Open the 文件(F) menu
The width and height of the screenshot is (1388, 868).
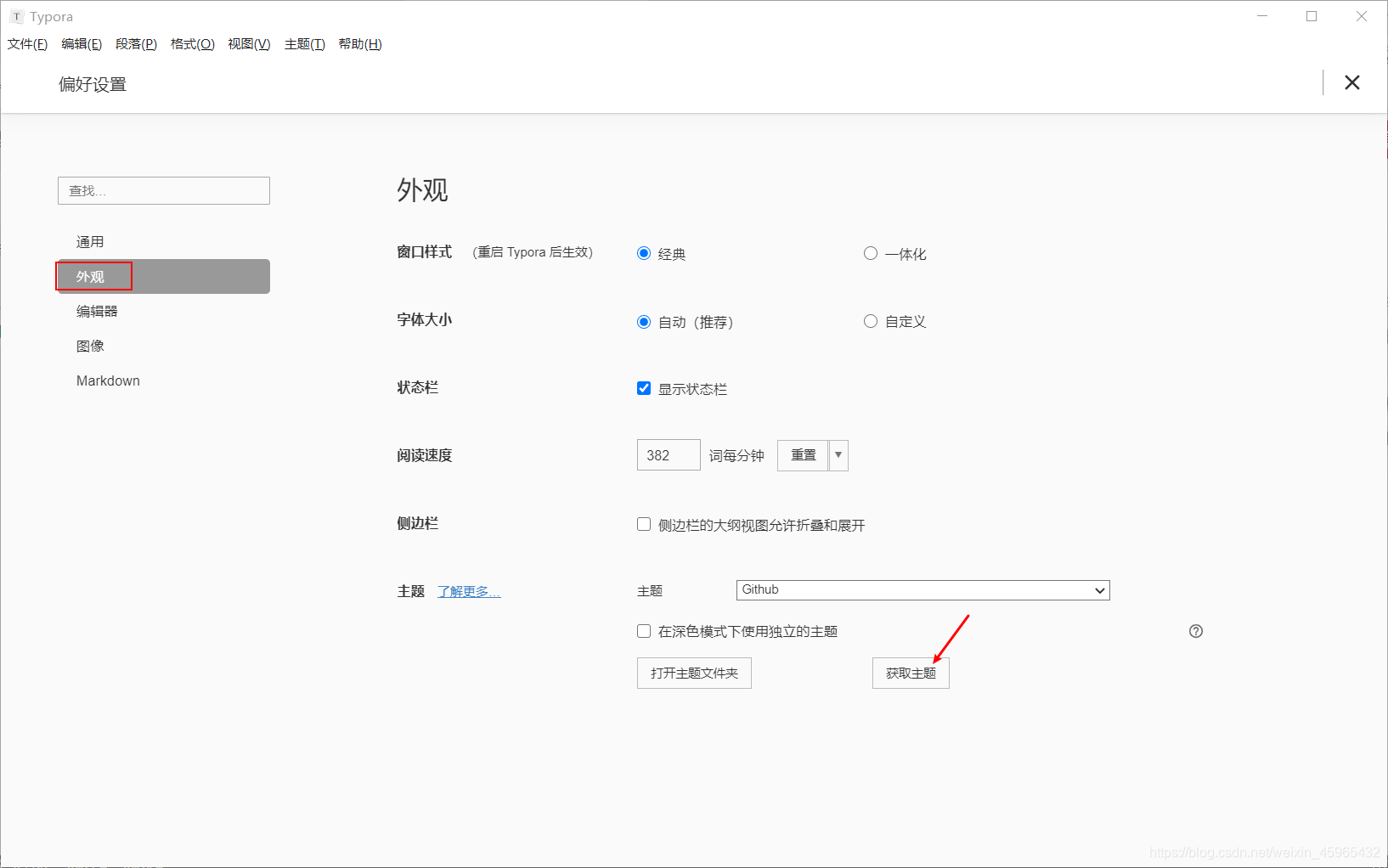tap(27, 44)
